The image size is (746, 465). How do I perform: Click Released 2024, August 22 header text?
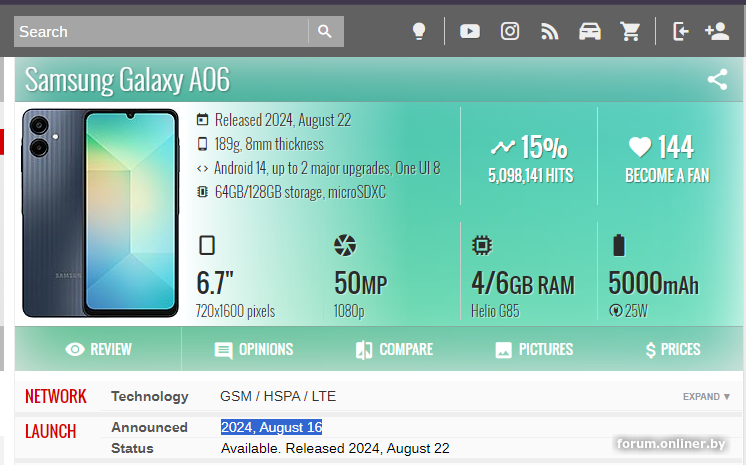[x=283, y=120]
